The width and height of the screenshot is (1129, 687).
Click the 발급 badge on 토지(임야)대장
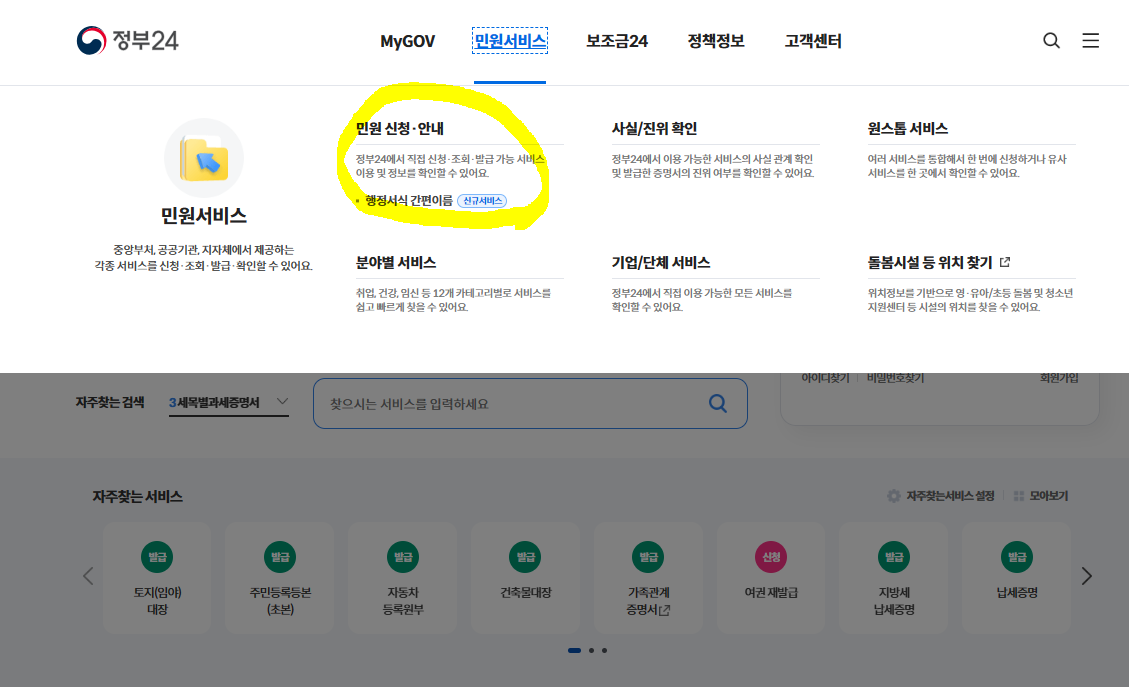point(157,557)
